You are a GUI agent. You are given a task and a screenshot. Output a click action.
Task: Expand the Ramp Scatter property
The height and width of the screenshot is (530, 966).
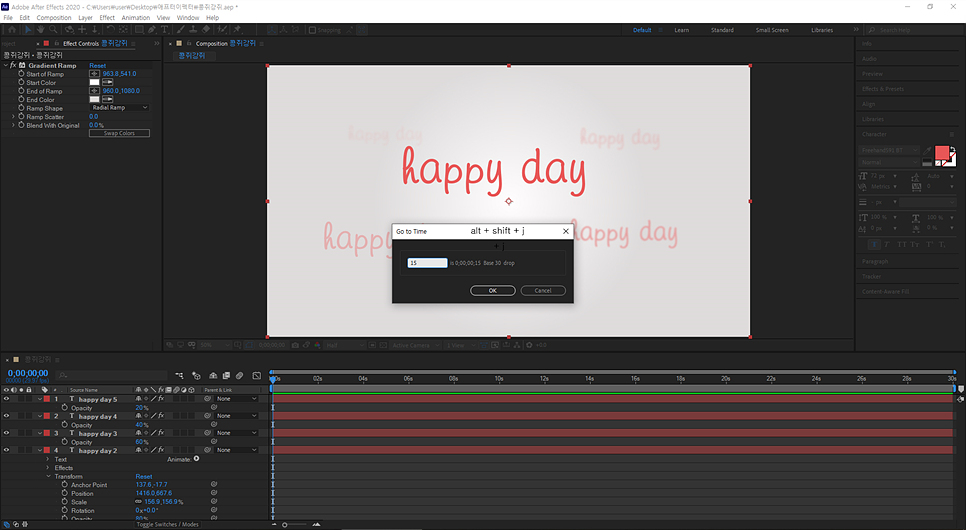[14, 116]
